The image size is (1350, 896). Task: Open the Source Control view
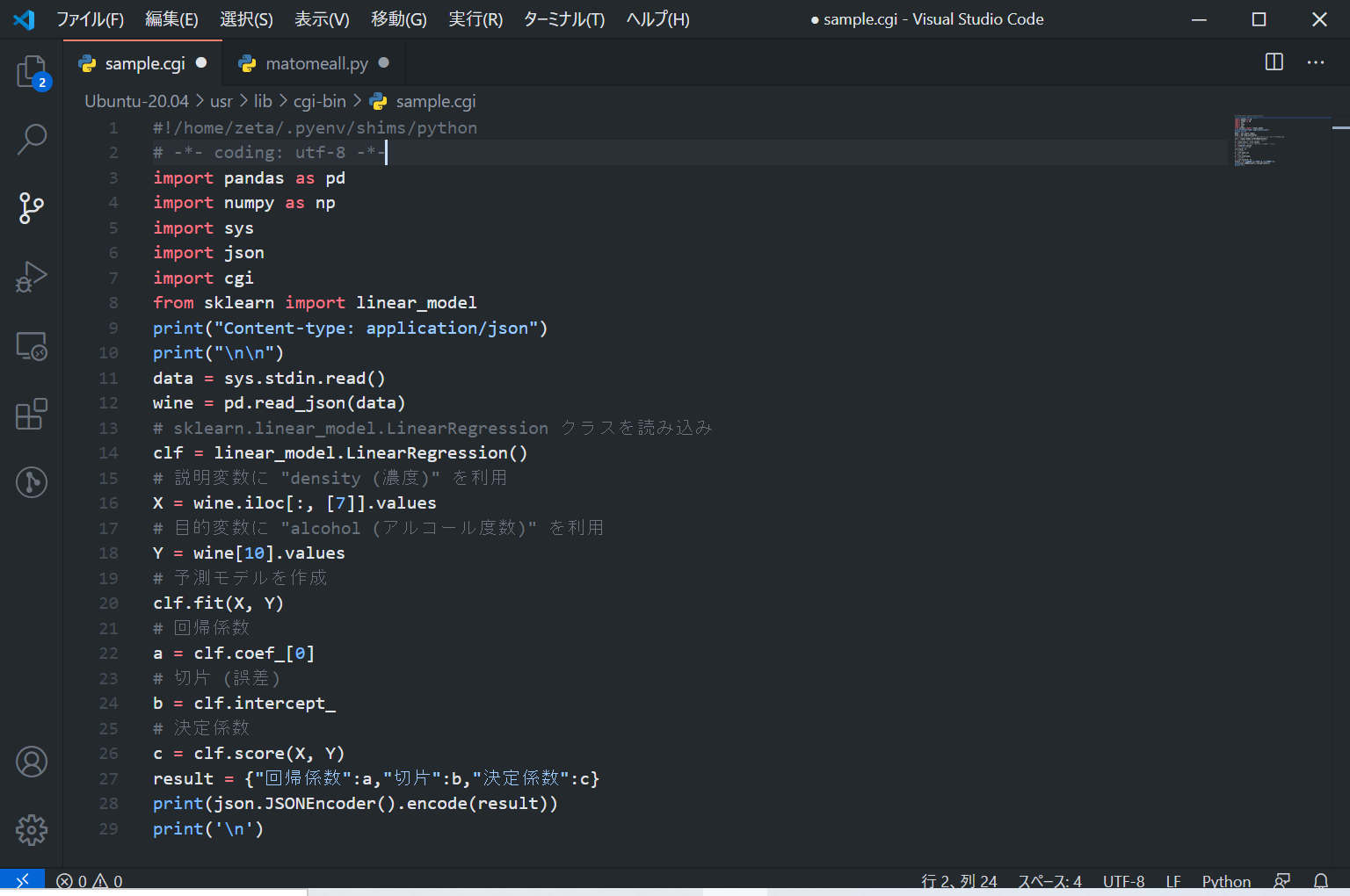[32, 208]
